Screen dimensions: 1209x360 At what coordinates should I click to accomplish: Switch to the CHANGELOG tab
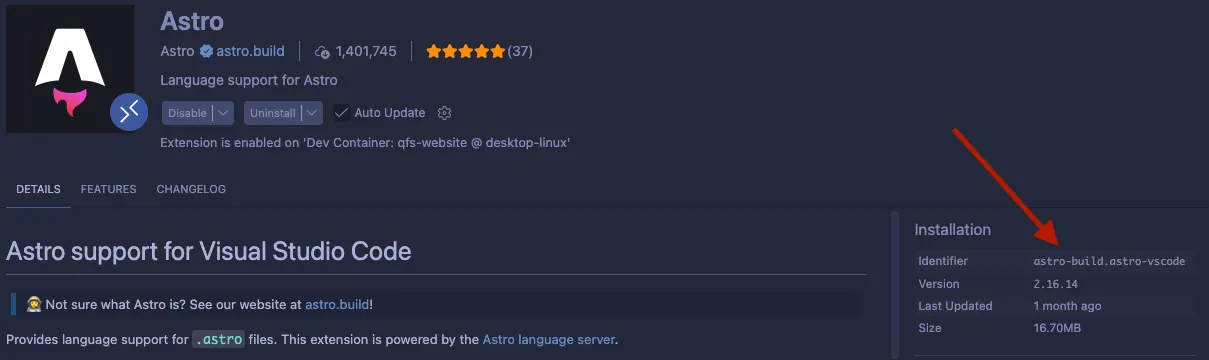[191, 189]
